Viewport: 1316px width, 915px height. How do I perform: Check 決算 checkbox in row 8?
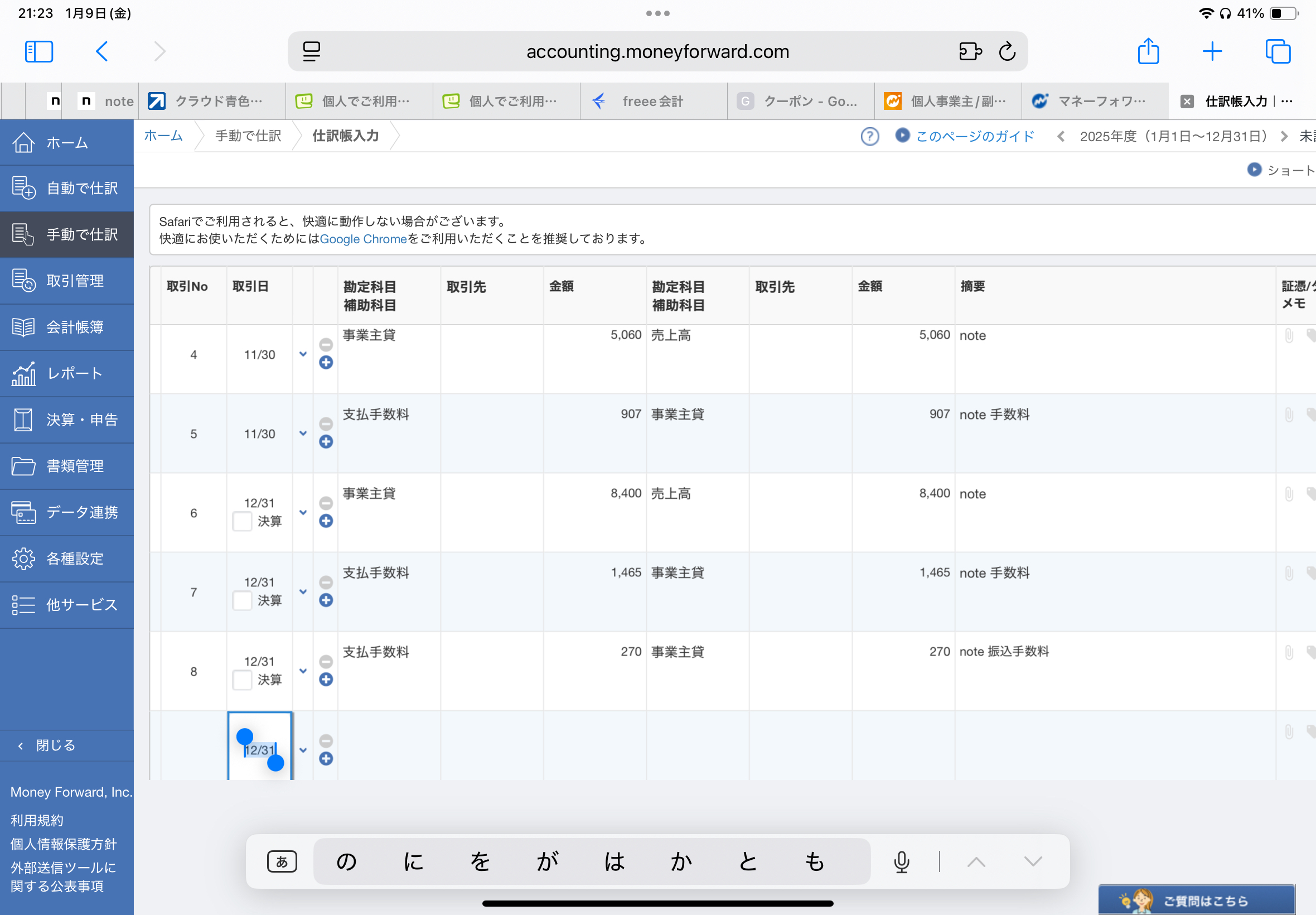point(243,680)
